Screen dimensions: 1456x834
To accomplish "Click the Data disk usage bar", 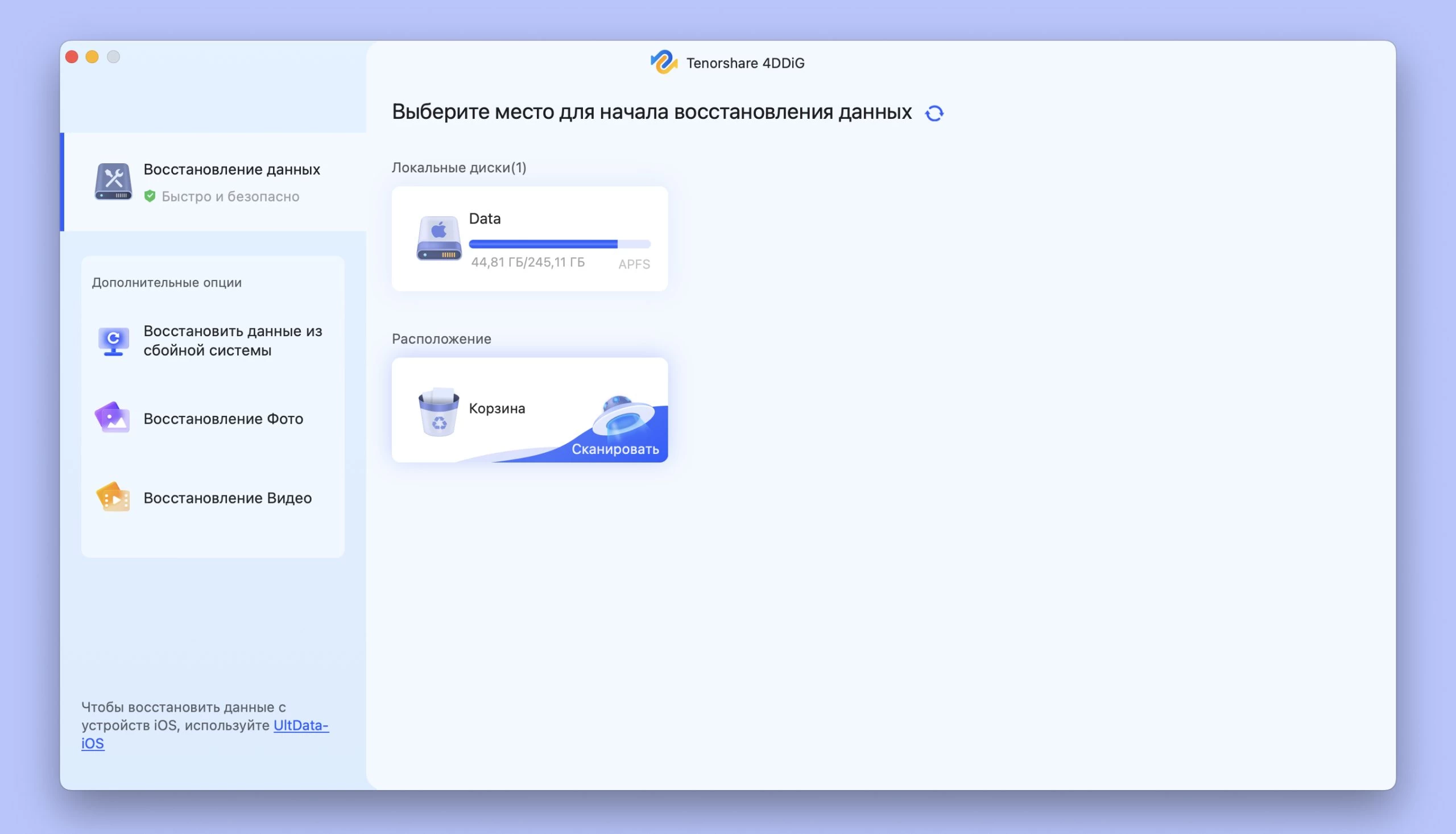I will (x=560, y=244).
